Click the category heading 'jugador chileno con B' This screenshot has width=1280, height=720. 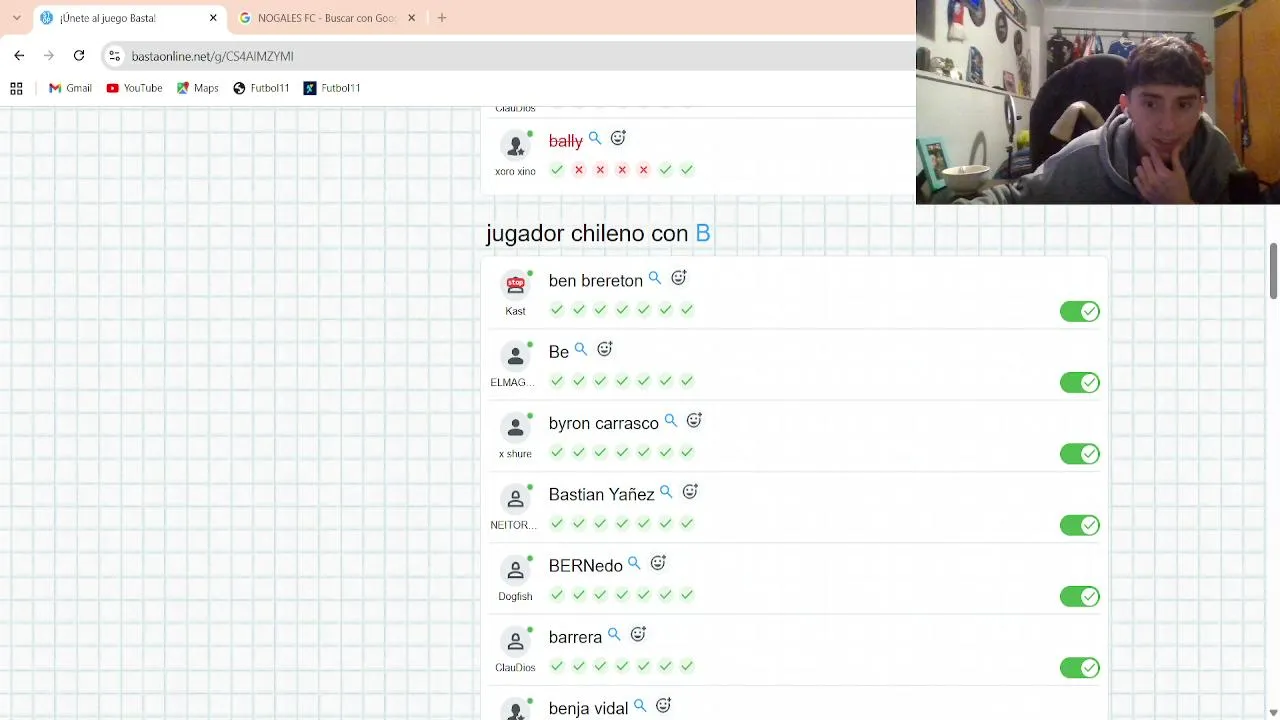pos(598,234)
